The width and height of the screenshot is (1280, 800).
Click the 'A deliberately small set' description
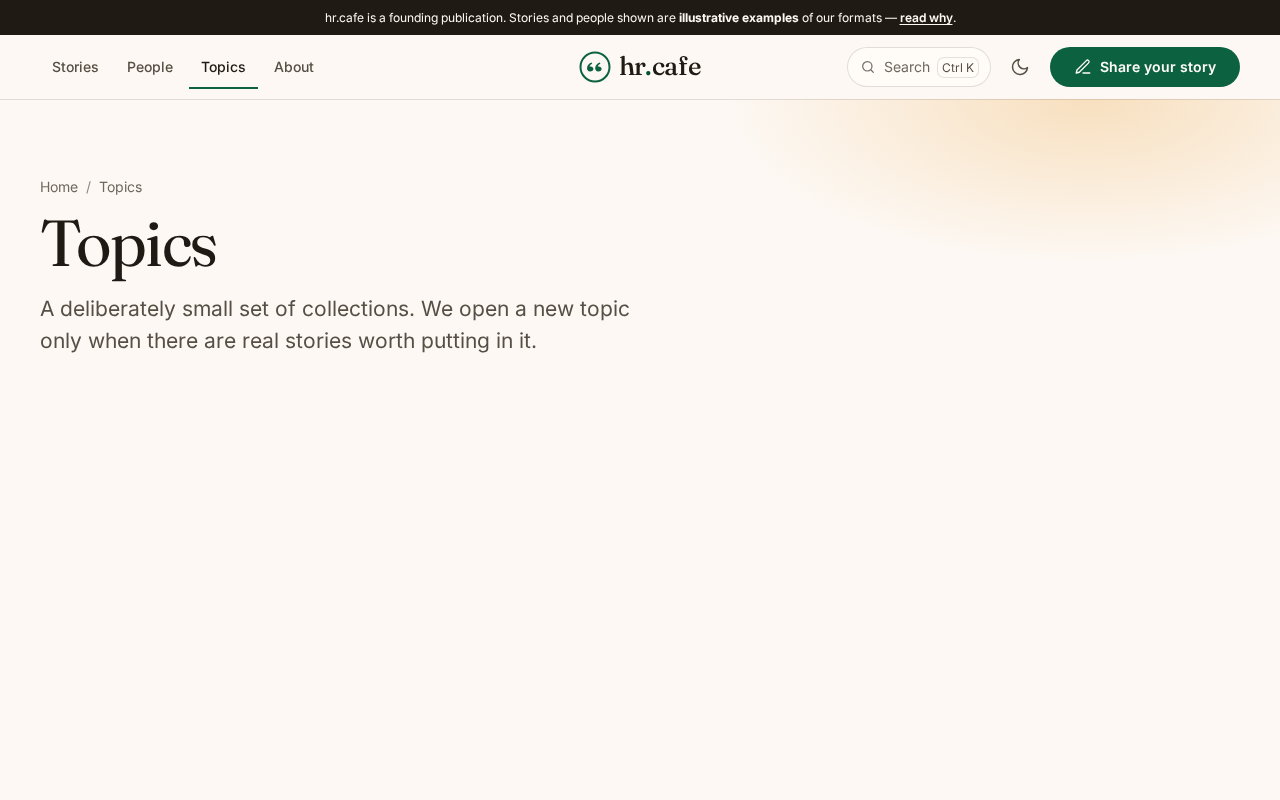335,324
